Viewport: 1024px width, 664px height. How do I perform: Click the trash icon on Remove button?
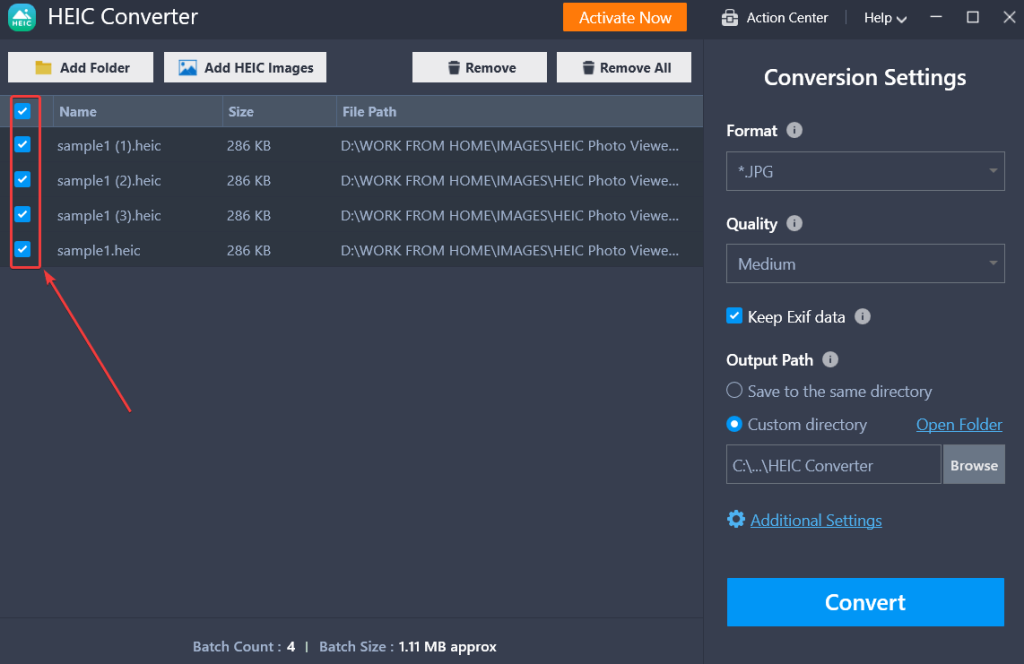tap(454, 68)
